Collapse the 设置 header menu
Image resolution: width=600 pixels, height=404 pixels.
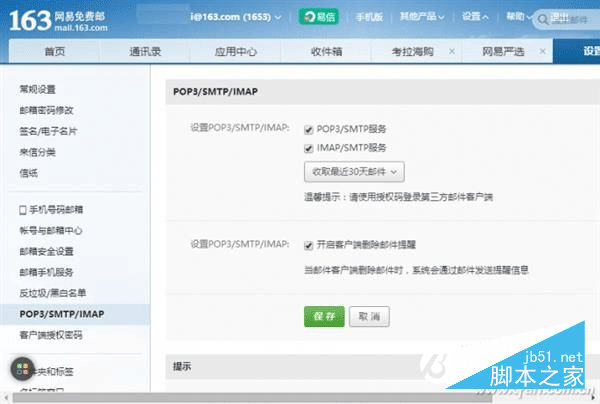(475, 16)
